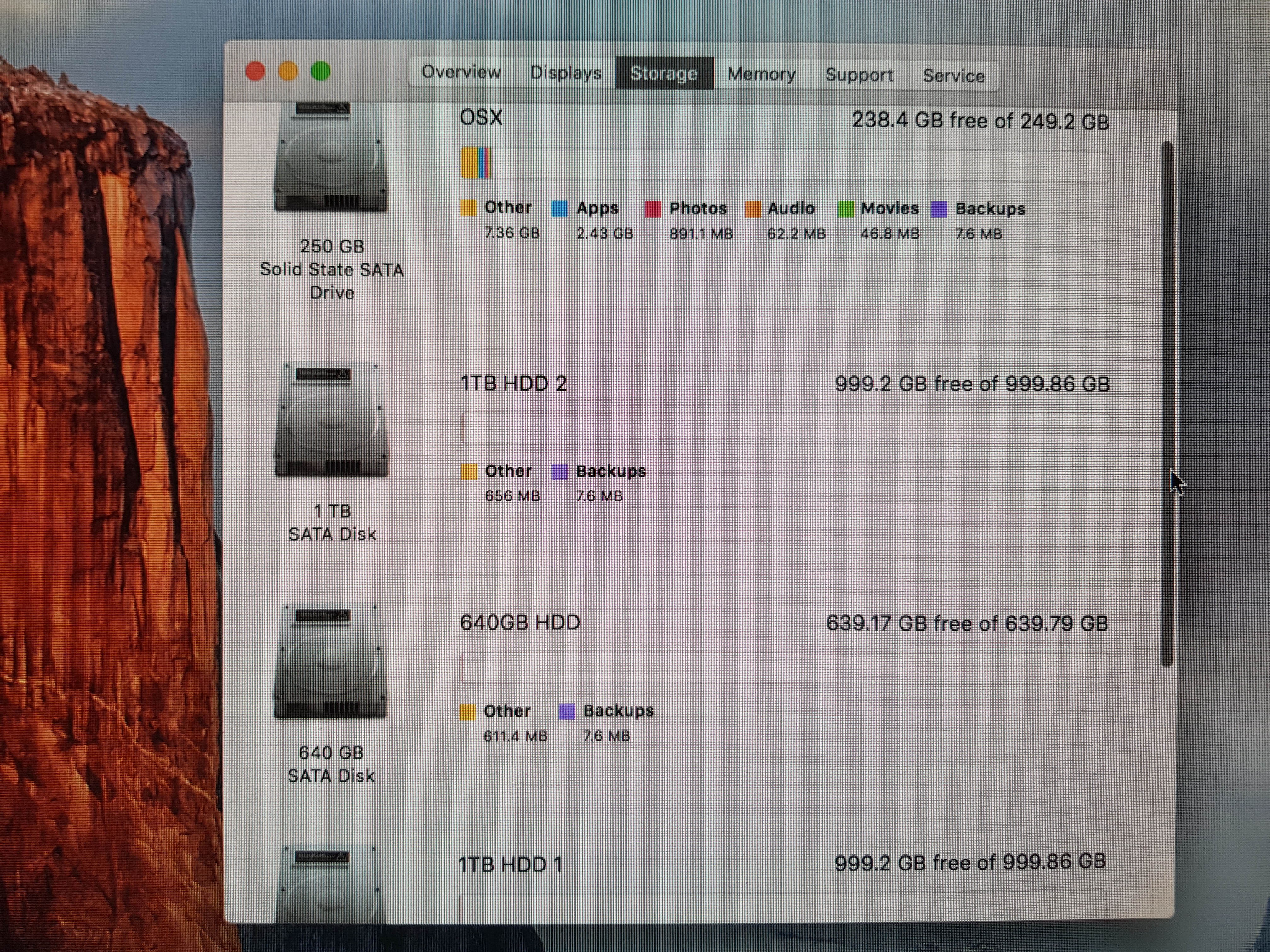Click the 891.1 MB Photos value
Viewport: 1270px width, 952px height.
701,234
